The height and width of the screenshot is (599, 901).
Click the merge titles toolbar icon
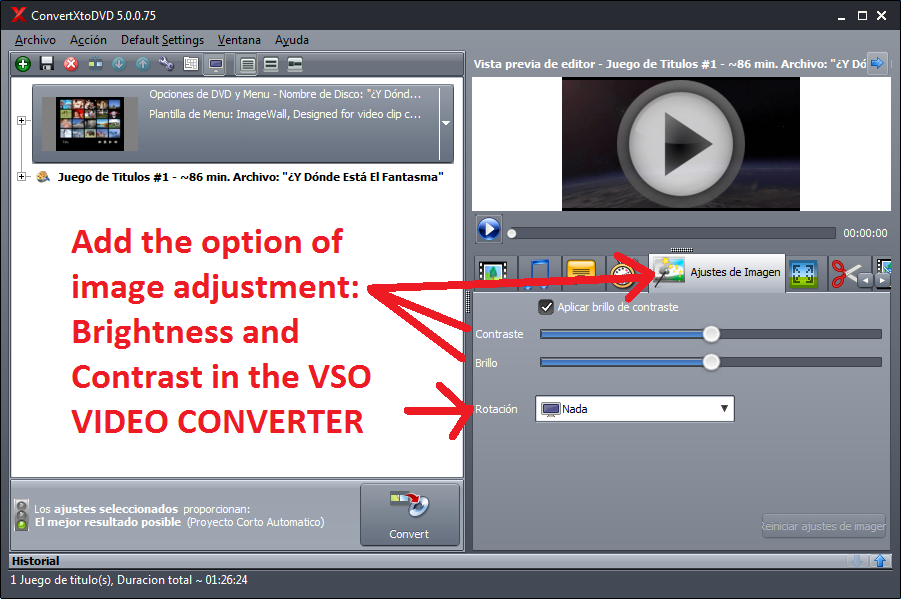95,64
